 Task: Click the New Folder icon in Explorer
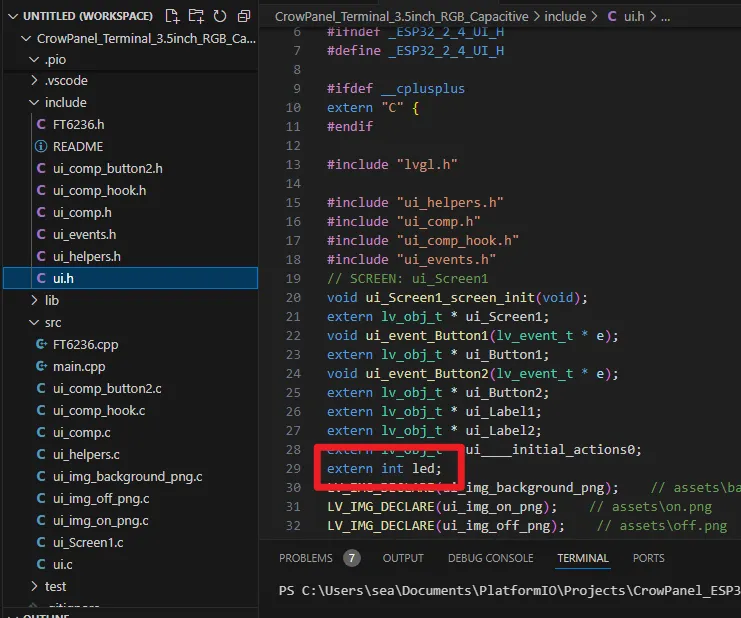tap(197, 16)
